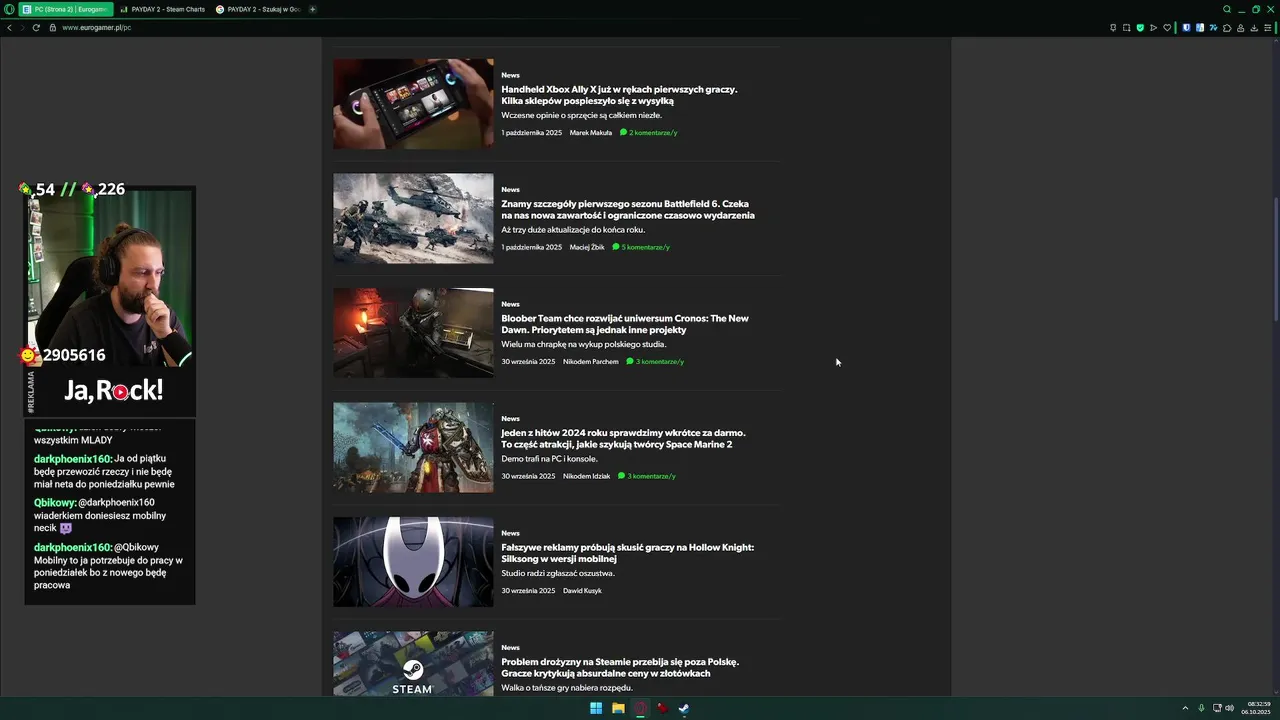Open the extensions cube icon
This screenshot has width=1280, height=720.
click(1227, 27)
